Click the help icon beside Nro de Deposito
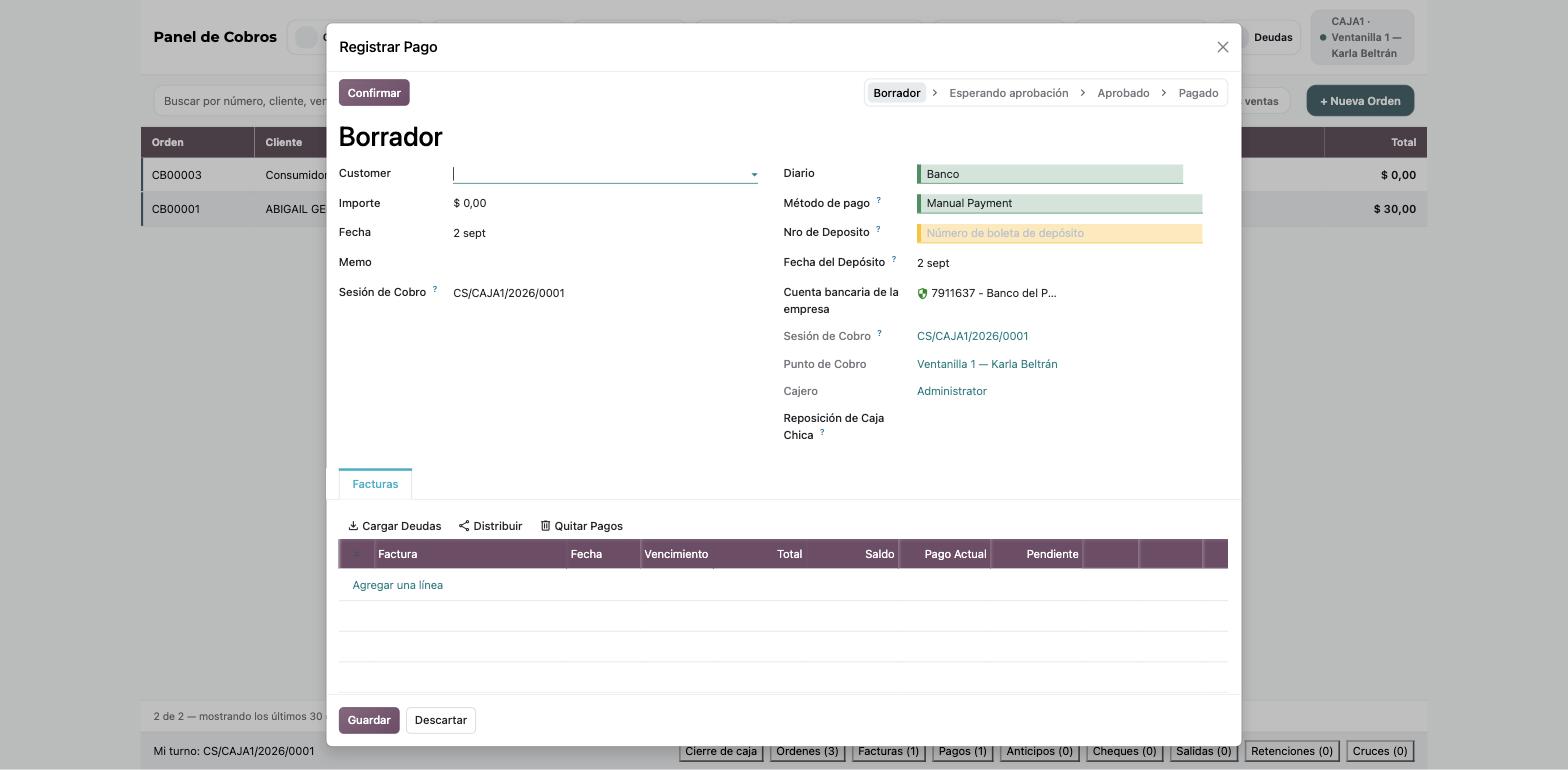This screenshot has height=770, width=1568. coord(878,229)
